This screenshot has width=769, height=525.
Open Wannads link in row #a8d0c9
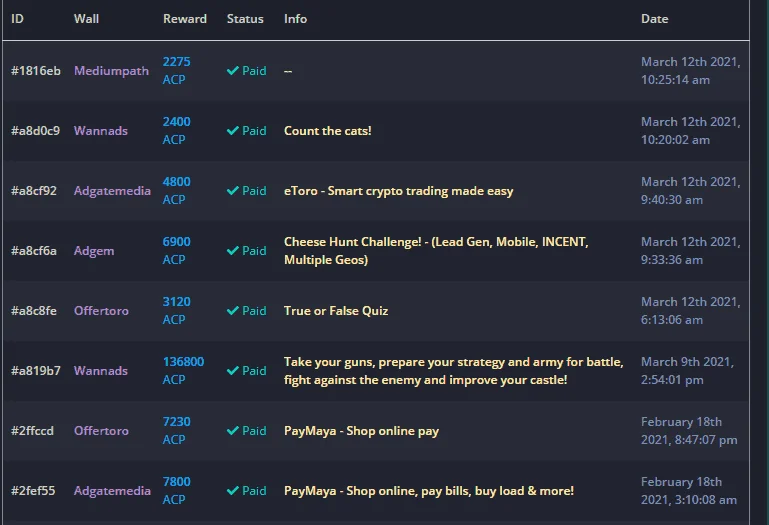point(101,131)
